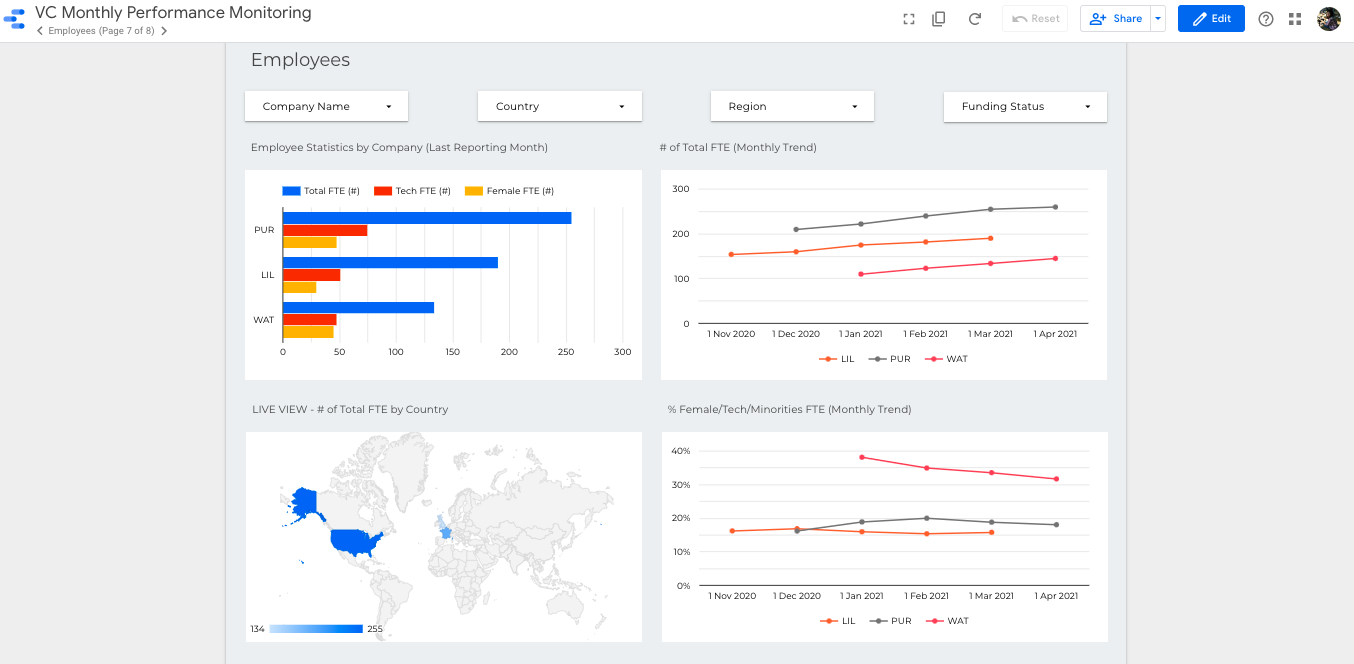Toggle PUR series in Total FTE trend legend
The height and width of the screenshot is (664, 1354).
click(x=892, y=359)
